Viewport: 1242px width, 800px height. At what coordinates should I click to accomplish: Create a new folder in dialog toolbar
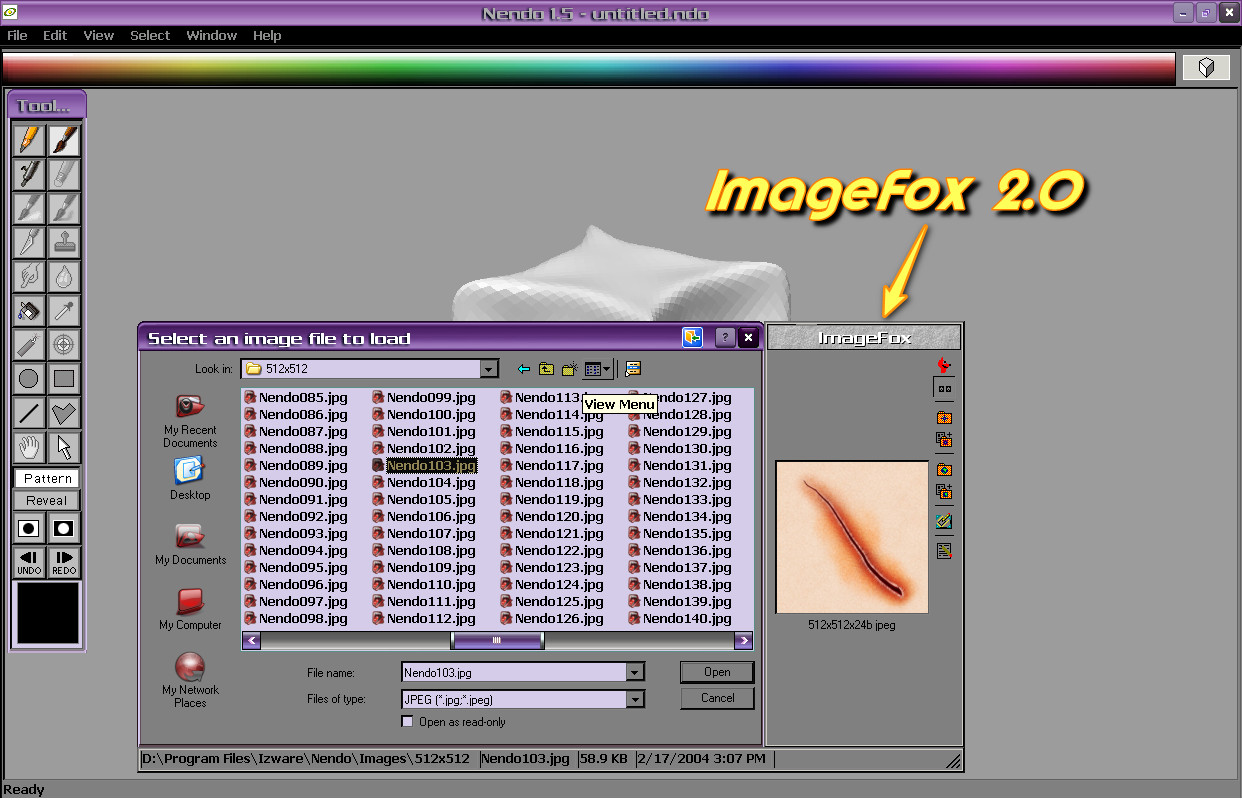click(x=569, y=369)
